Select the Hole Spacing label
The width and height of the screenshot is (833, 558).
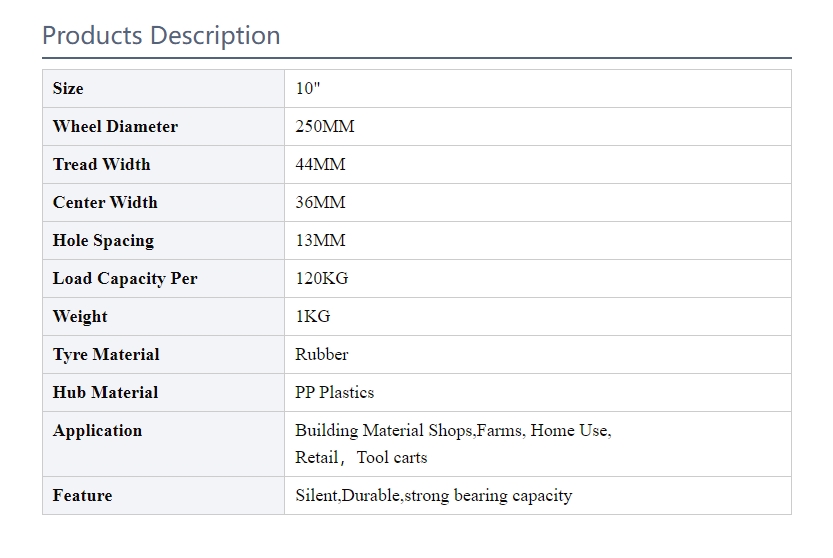click(103, 241)
